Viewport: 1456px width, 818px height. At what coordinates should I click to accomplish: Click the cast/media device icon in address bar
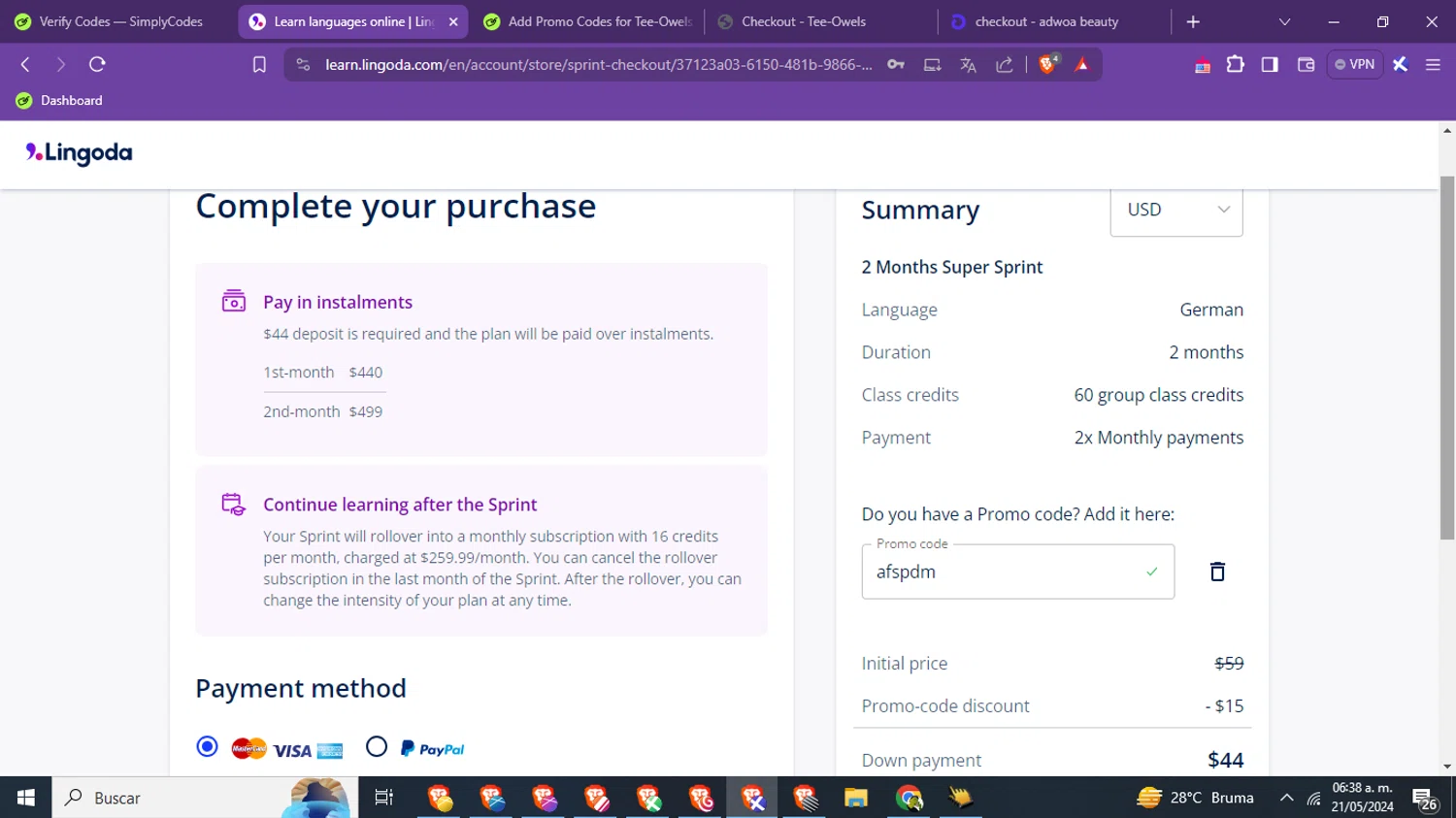coord(932,64)
